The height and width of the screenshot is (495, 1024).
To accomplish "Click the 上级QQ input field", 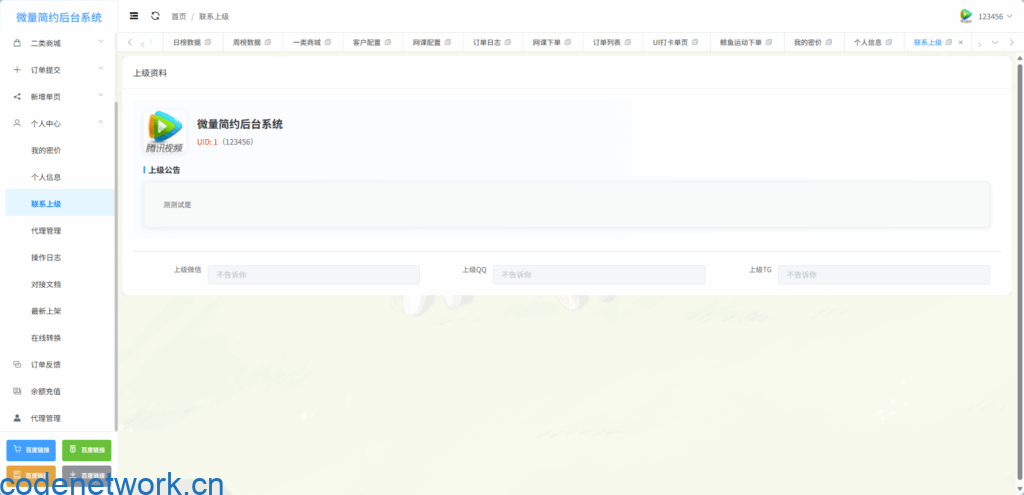I will click(x=598, y=275).
